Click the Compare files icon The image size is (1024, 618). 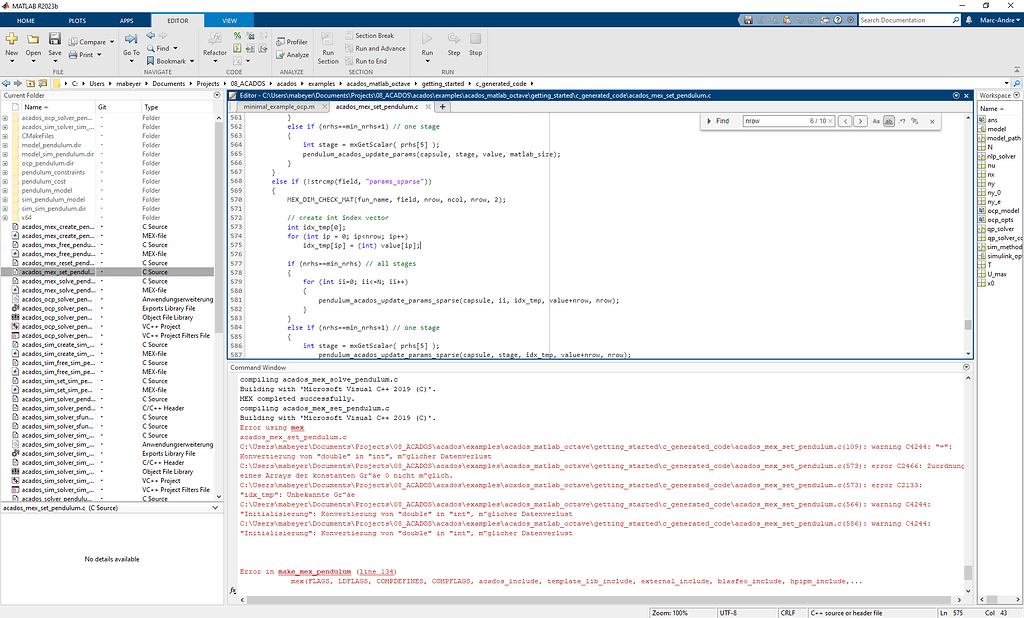pos(73,42)
